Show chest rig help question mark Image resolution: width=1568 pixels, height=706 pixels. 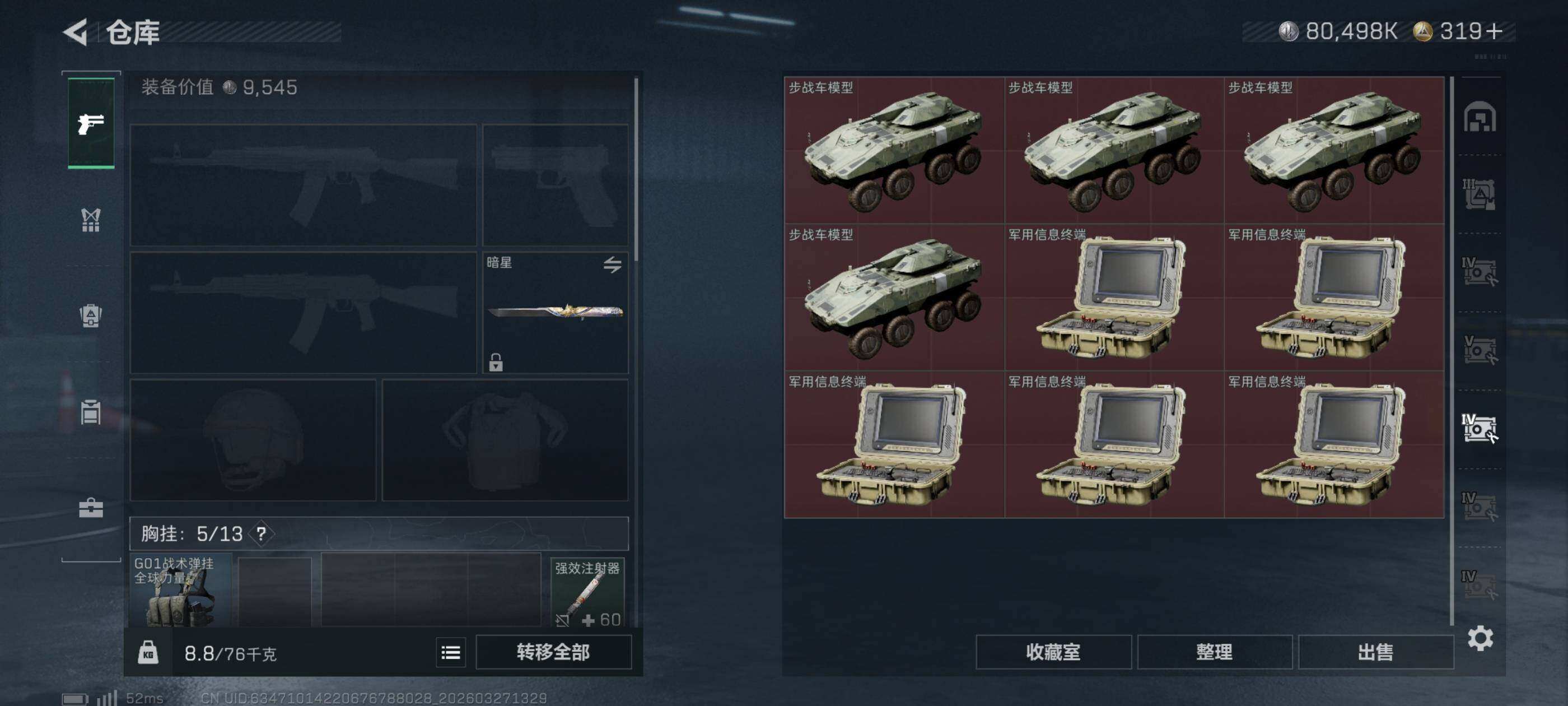(261, 533)
